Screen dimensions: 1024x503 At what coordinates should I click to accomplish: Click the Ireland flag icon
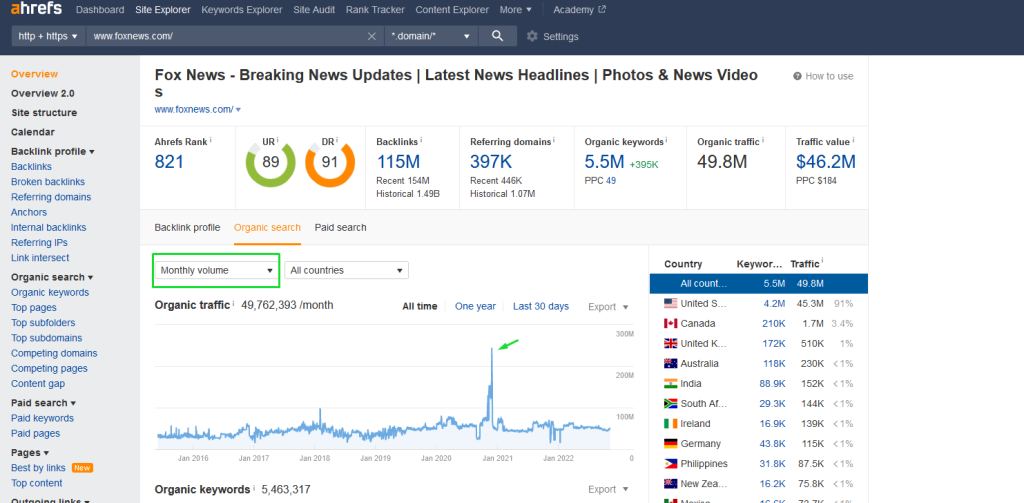(x=670, y=423)
